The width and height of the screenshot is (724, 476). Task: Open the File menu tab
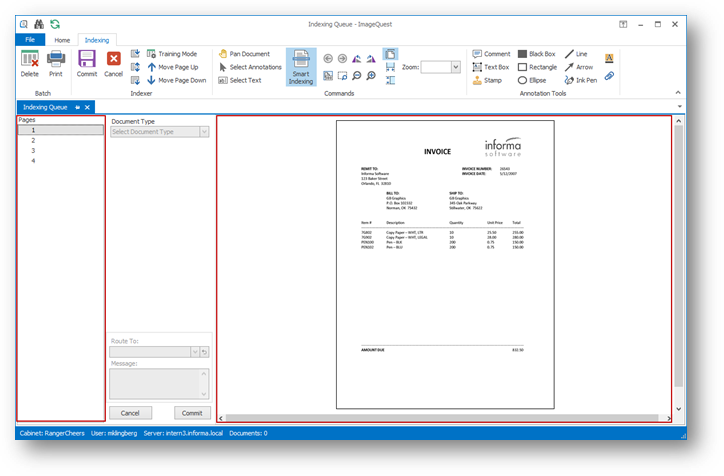point(30,40)
